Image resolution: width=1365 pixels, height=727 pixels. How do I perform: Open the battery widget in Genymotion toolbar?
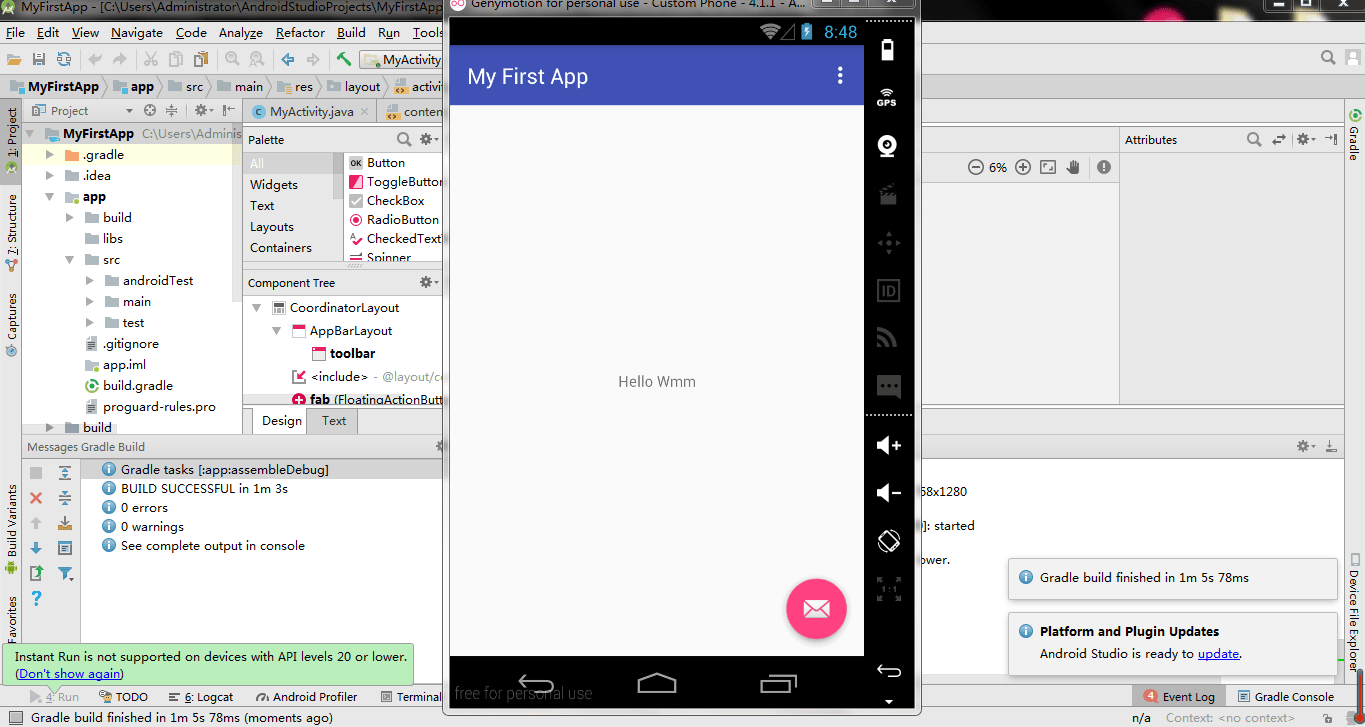click(888, 49)
